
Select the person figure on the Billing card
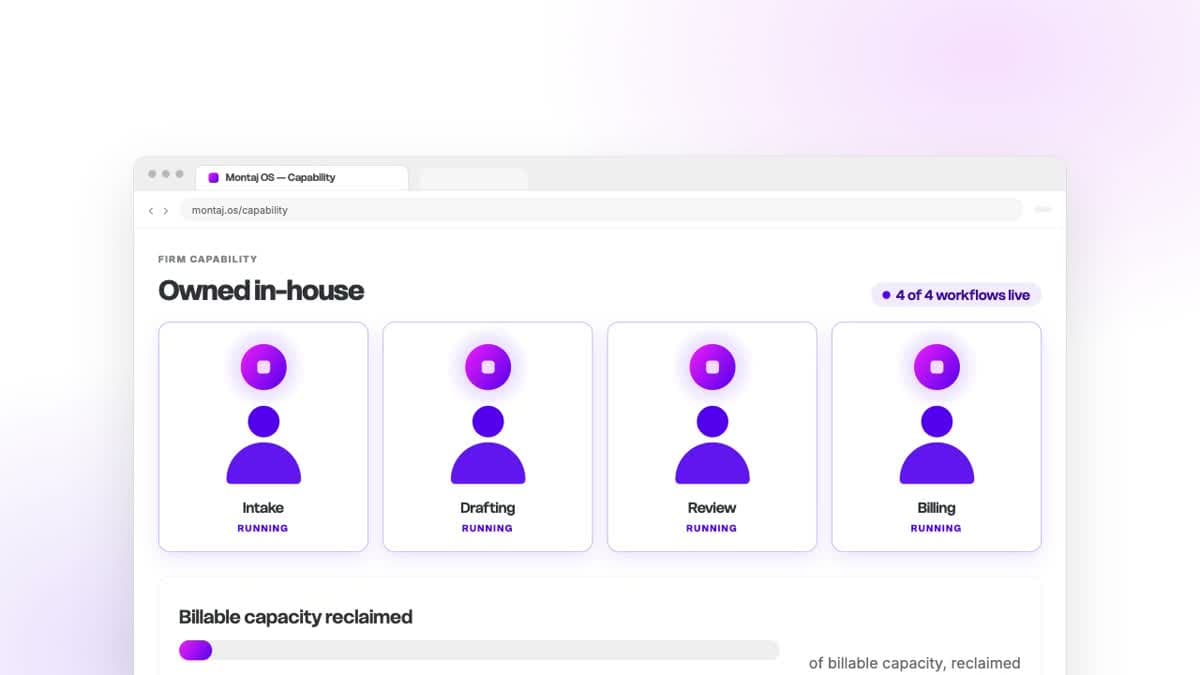tap(937, 445)
